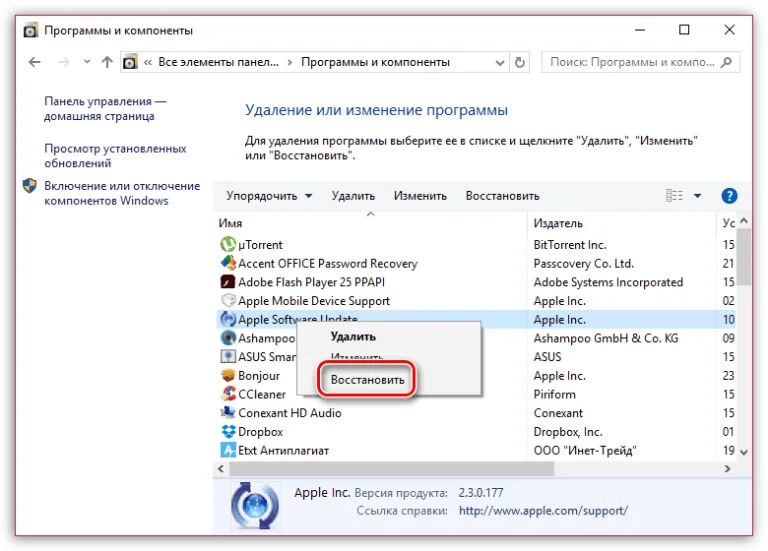Image resolution: width=768 pixels, height=551 pixels.
Task: Click the horizontal scrollbar thumb
Action: click(392, 468)
